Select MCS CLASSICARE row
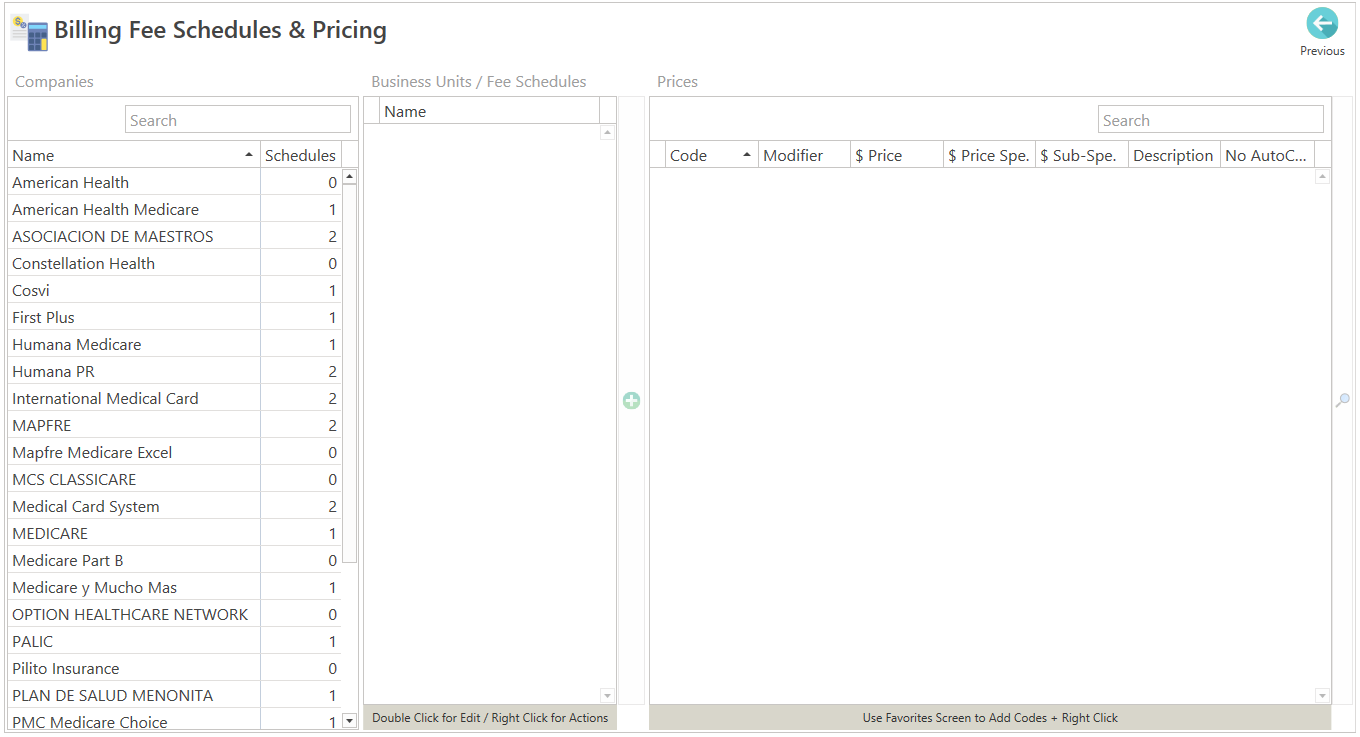This screenshot has width=1360, height=737. pos(174,479)
